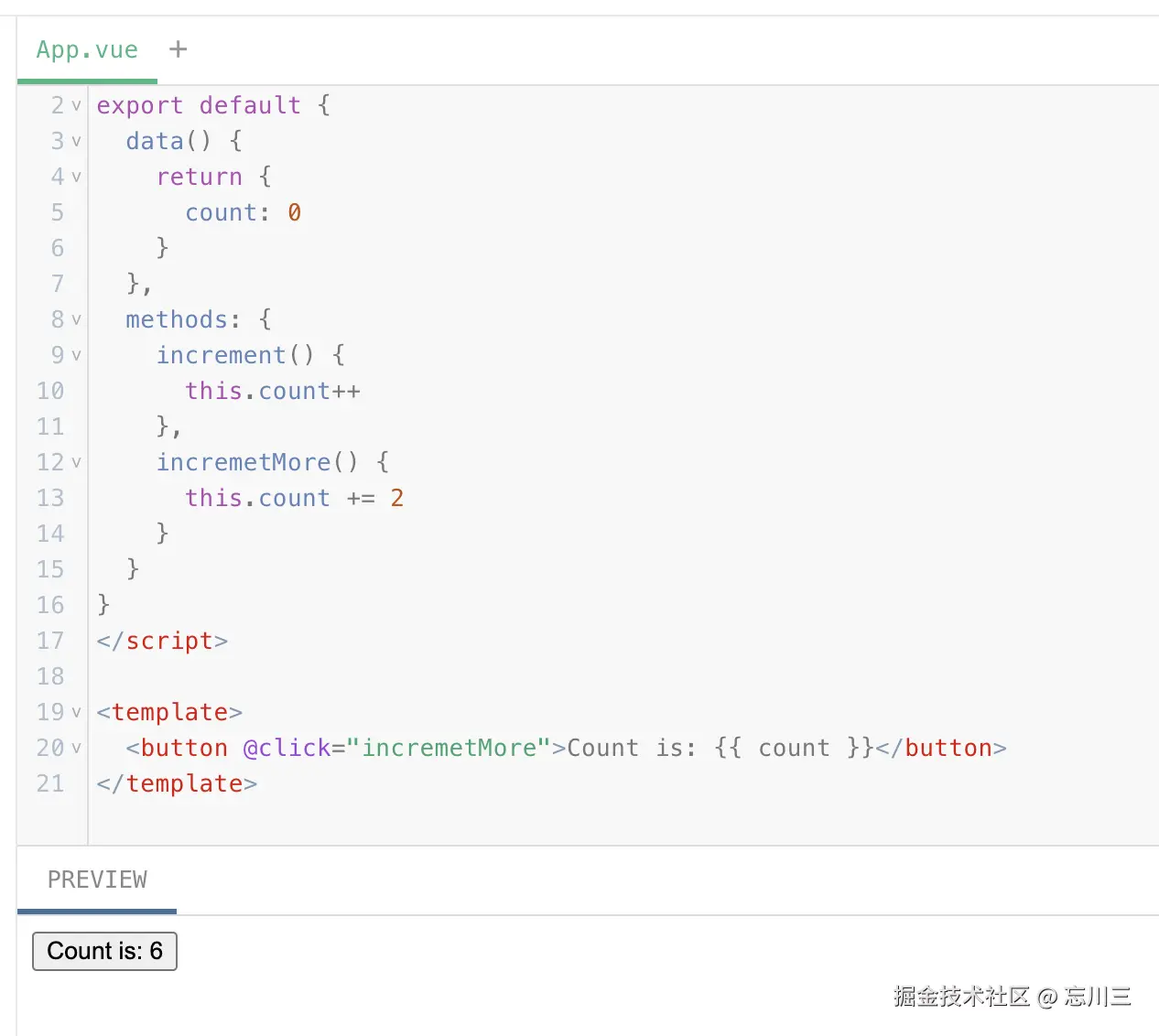
Task: Add a new file with the plus icon
Action: coord(179,49)
